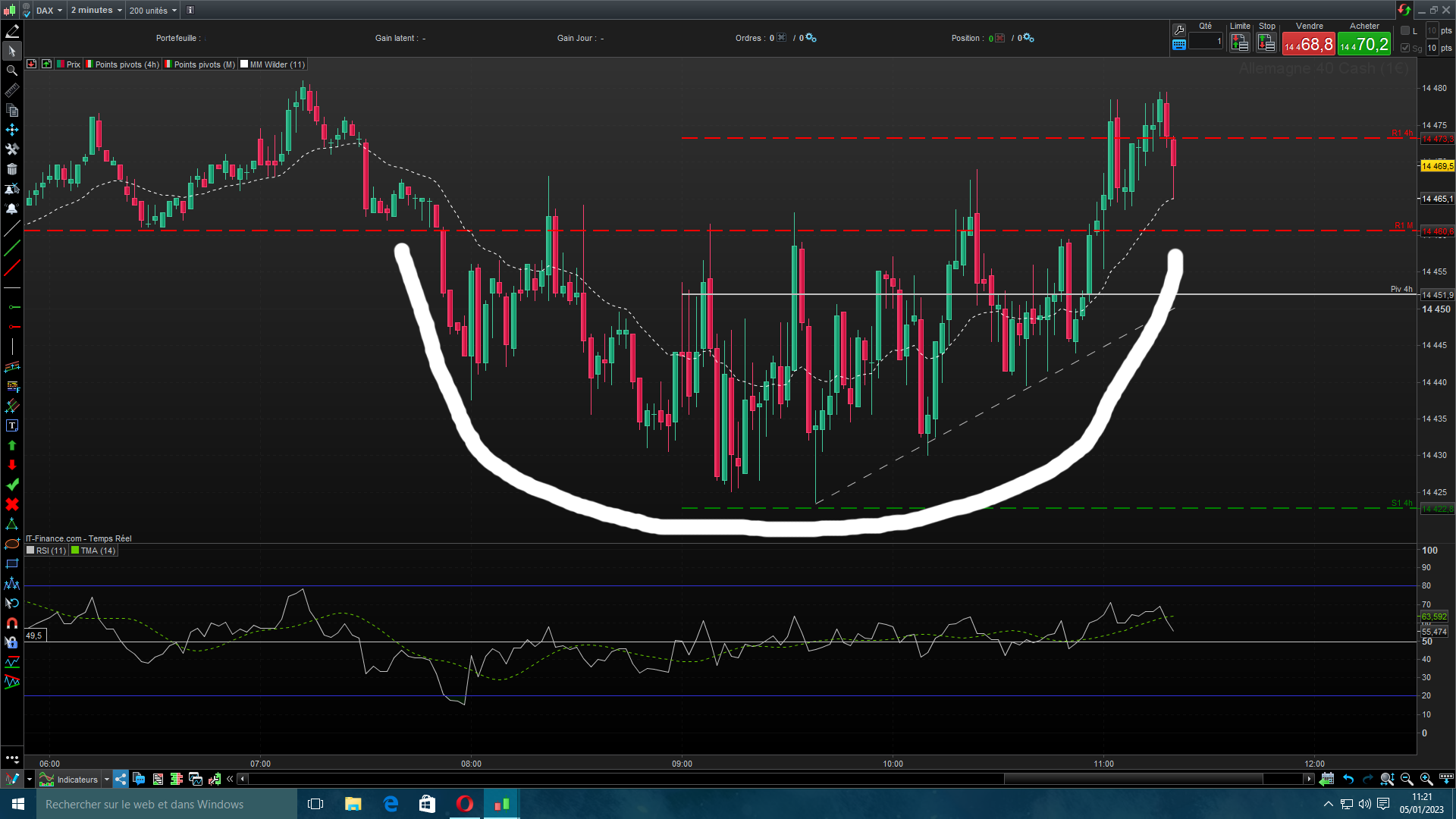Screen dimensions: 1456x819
Task: Enable the L limit checkbox
Action: click(1405, 30)
